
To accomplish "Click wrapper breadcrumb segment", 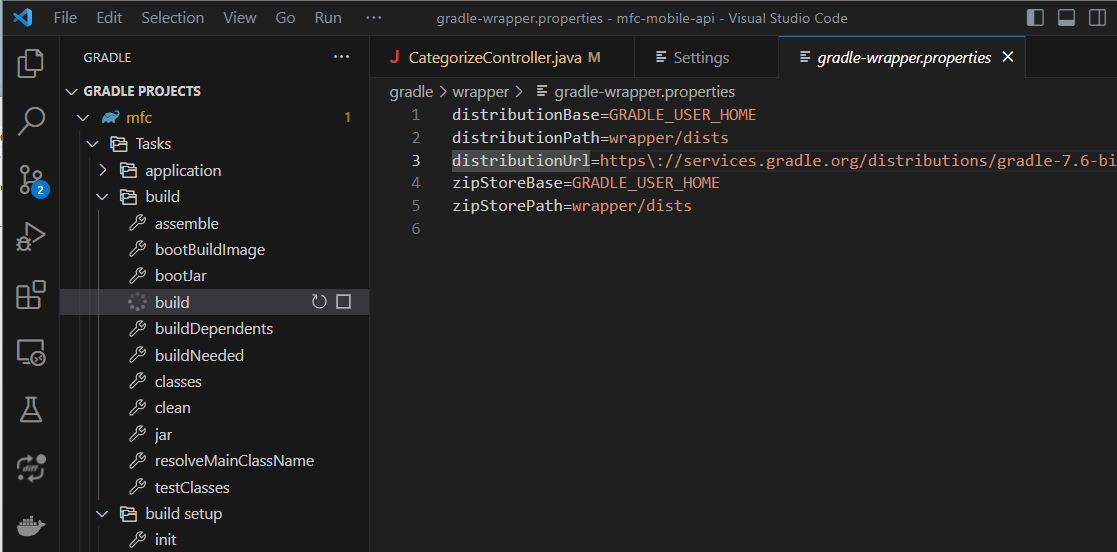I will (481, 92).
